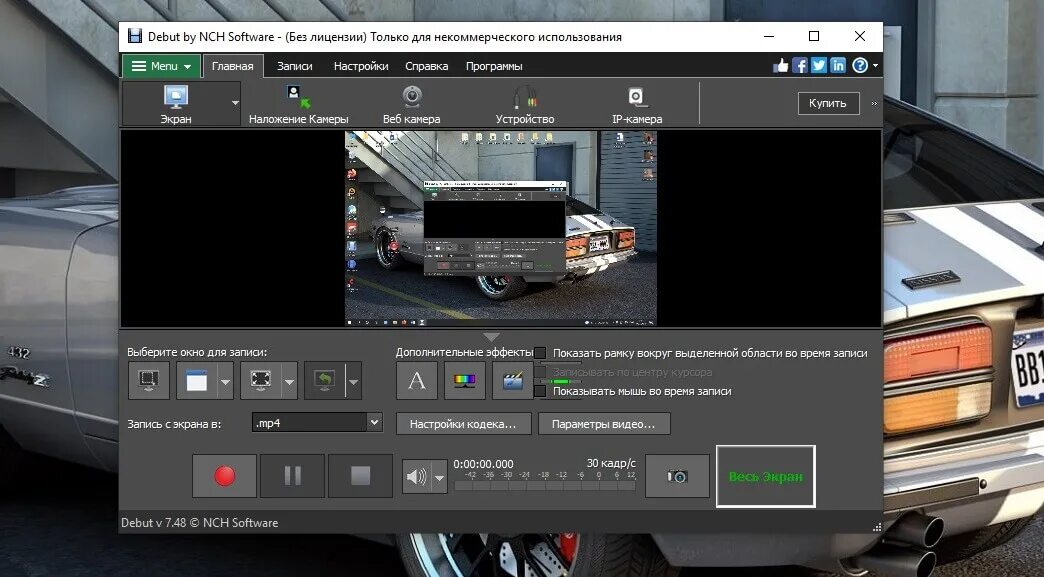The width and height of the screenshot is (1044, 577).
Task: Open the .mp4 format combo box
Action: [317, 423]
